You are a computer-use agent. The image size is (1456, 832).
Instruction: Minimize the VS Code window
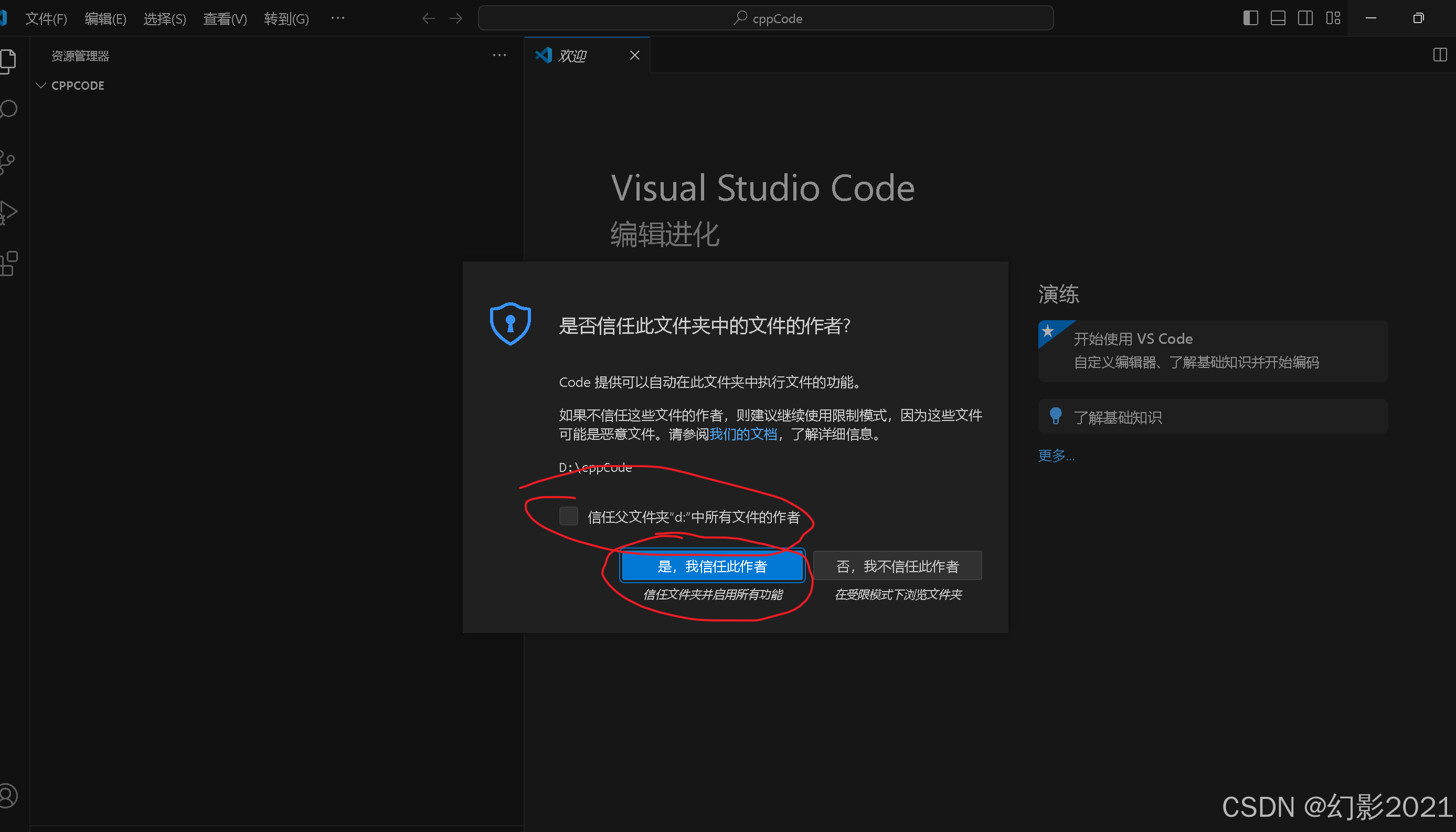click(1371, 18)
